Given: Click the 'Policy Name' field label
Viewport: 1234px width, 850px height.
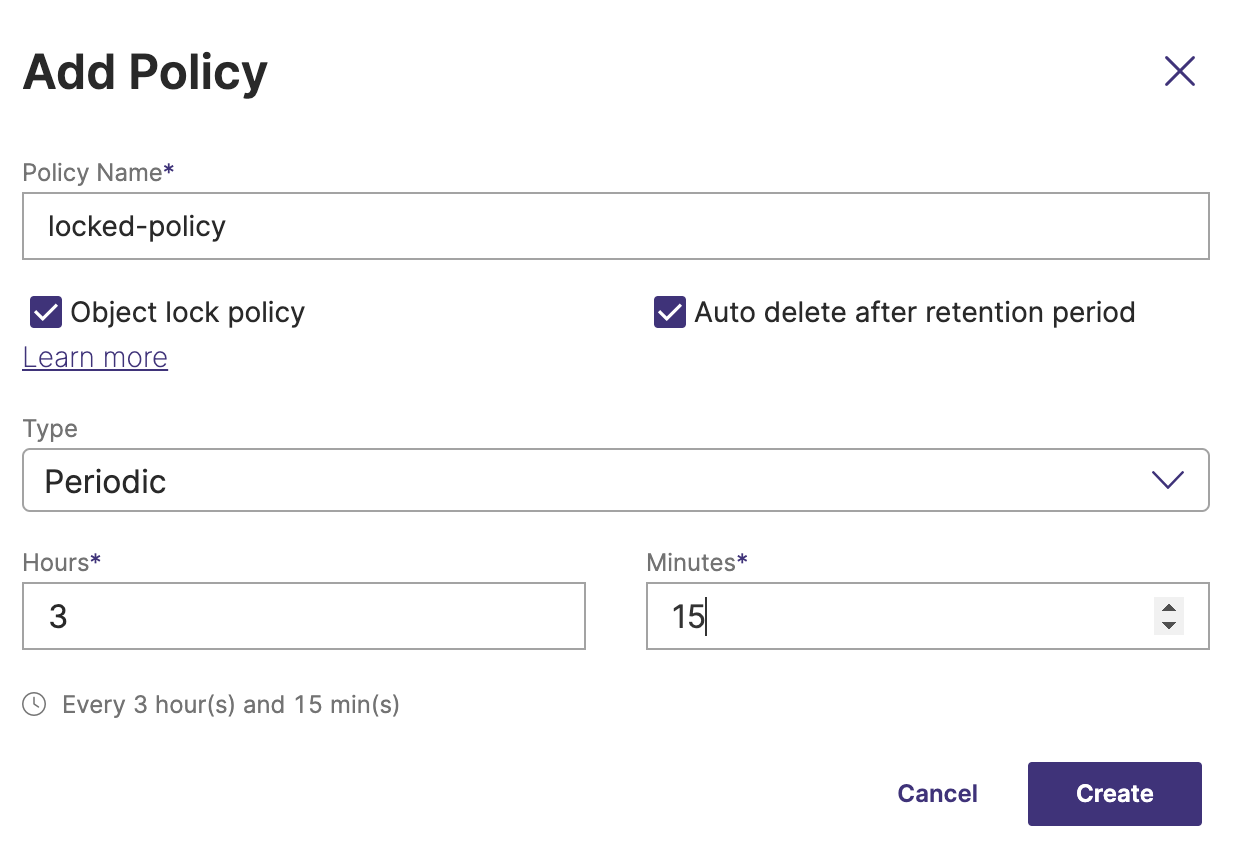Looking at the screenshot, I should [x=92, y=173].
